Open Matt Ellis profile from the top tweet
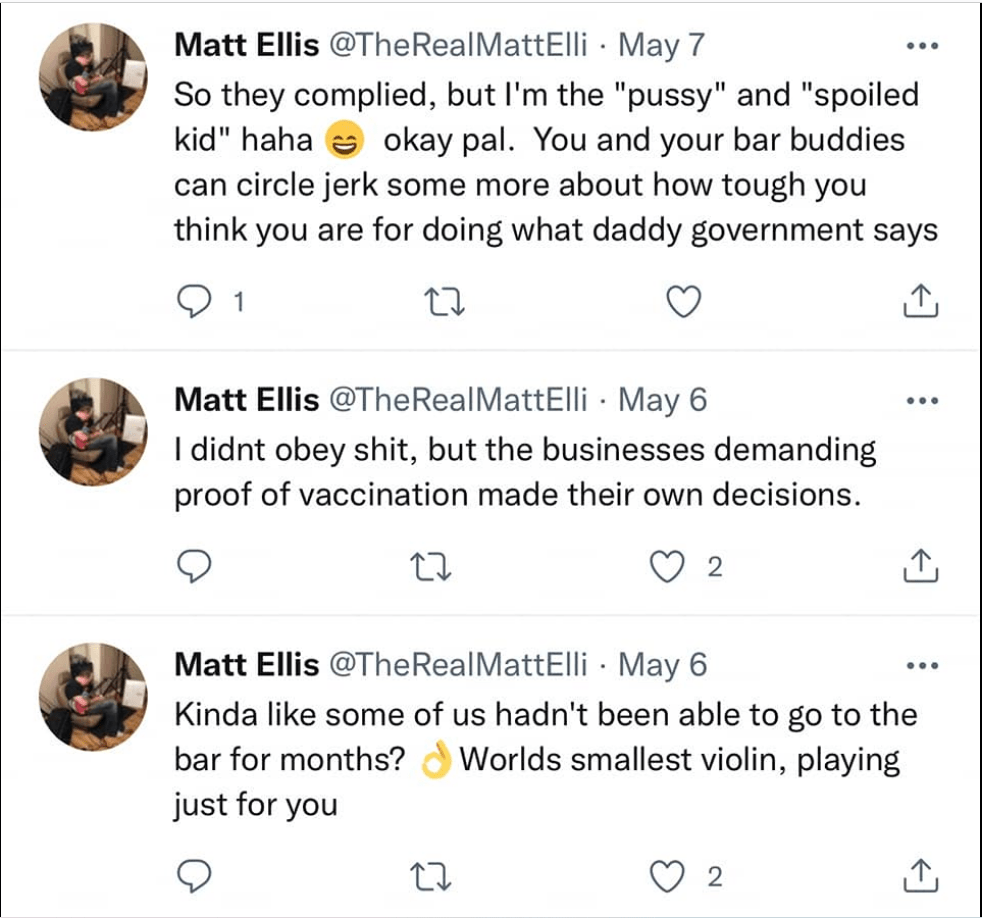Screen dimensions: 982x918 tap(246, 45)
